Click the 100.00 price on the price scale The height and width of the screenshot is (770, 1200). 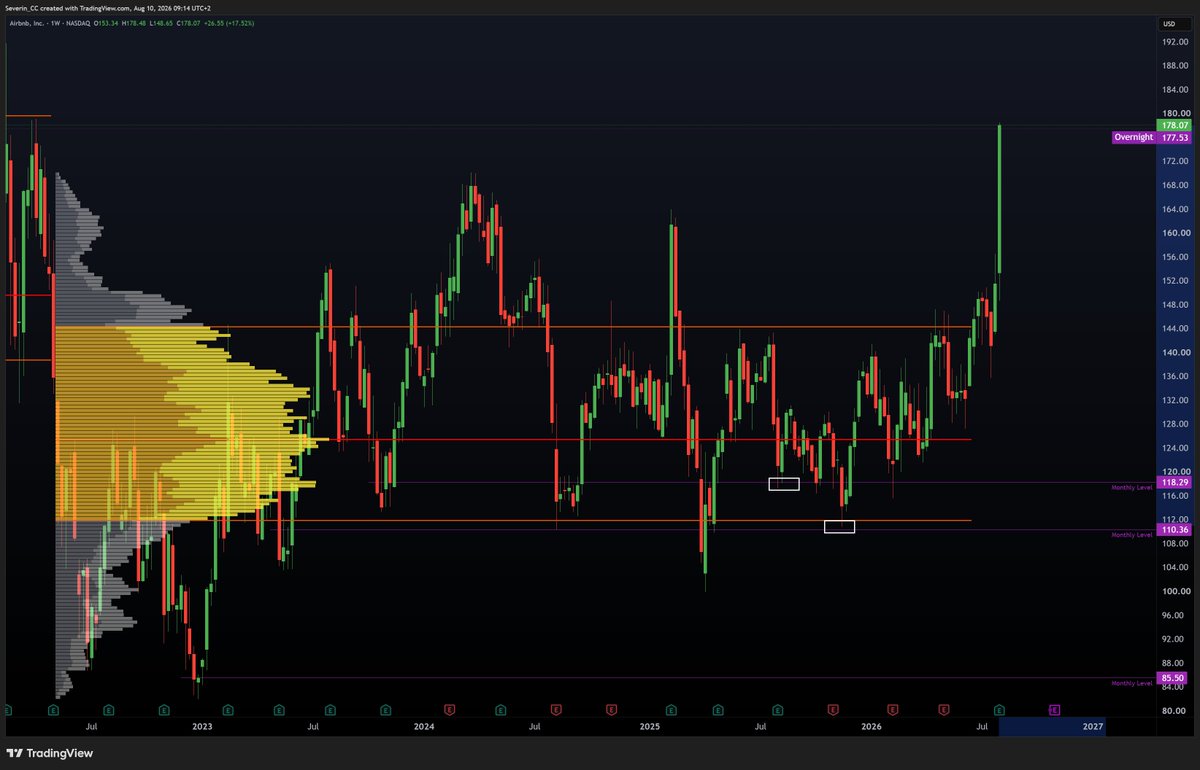[x=1174, y=591]
